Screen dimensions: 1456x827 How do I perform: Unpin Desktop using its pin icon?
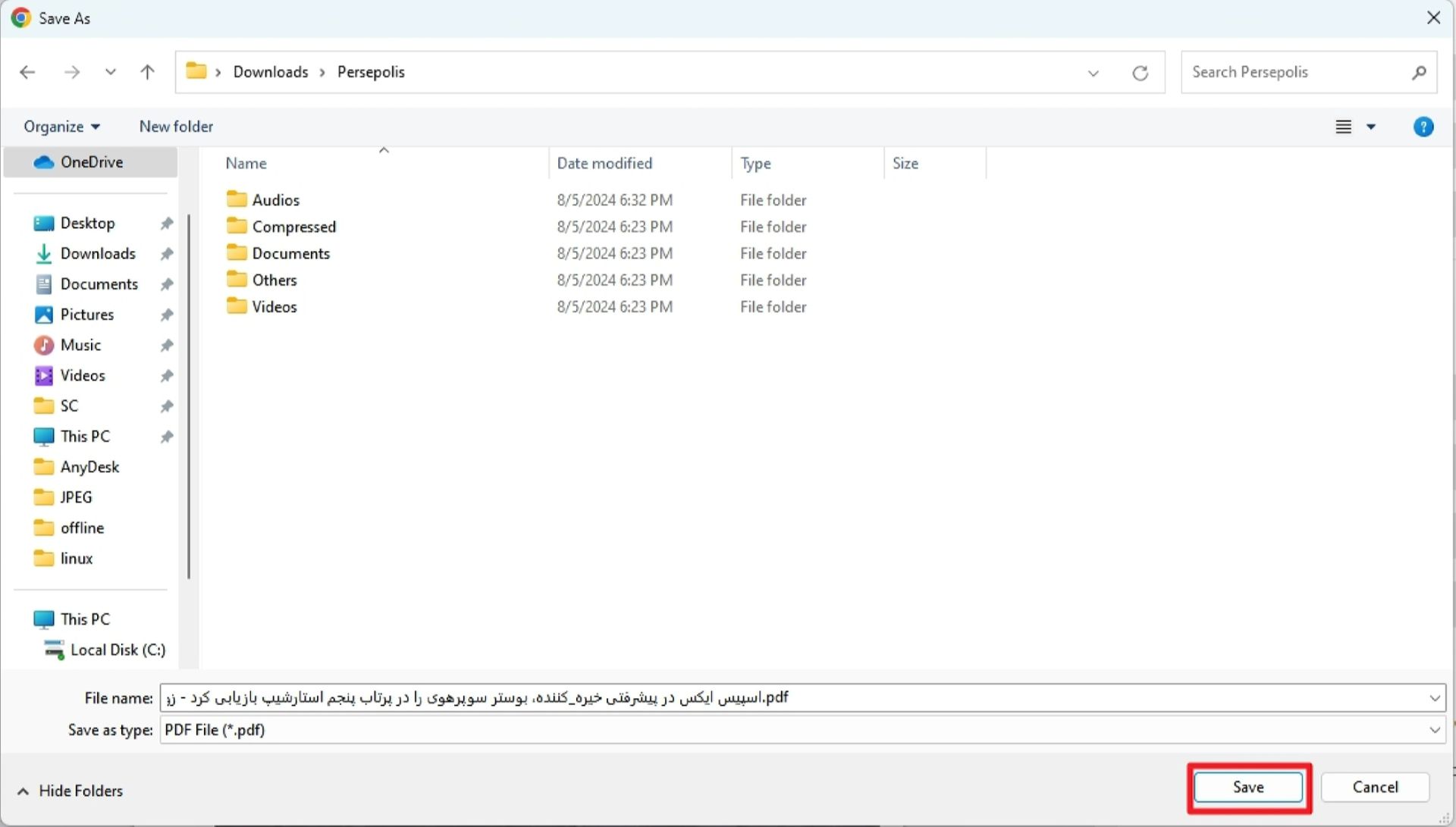pyautogui.click(x=167, y=224)
